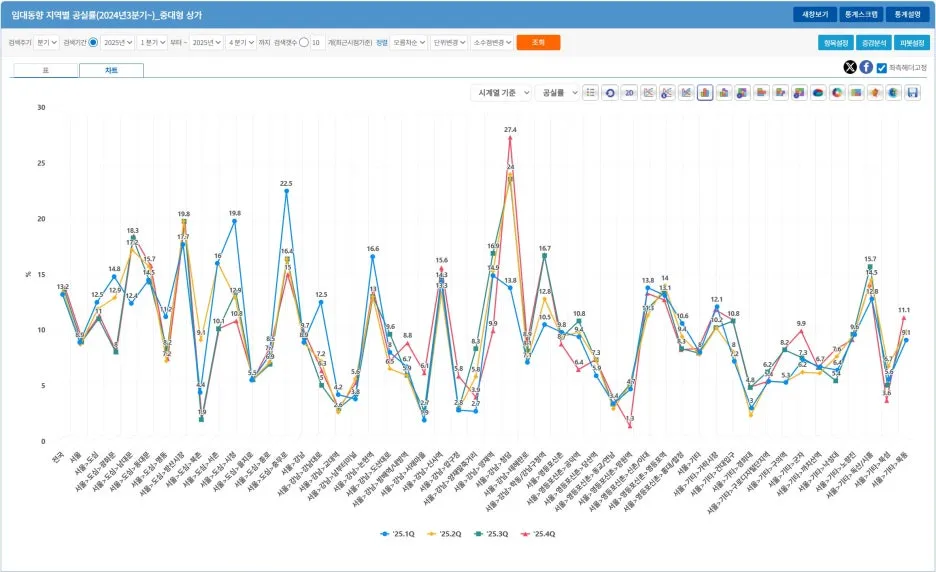The image size is (936, 572).
Task: Open the 시계열 기준 dropdown
Action: (x=501, y=93)
